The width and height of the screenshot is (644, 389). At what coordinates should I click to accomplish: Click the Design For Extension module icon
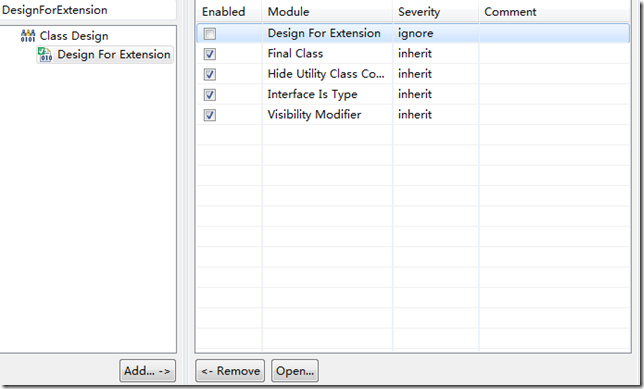tap(45, 54)
